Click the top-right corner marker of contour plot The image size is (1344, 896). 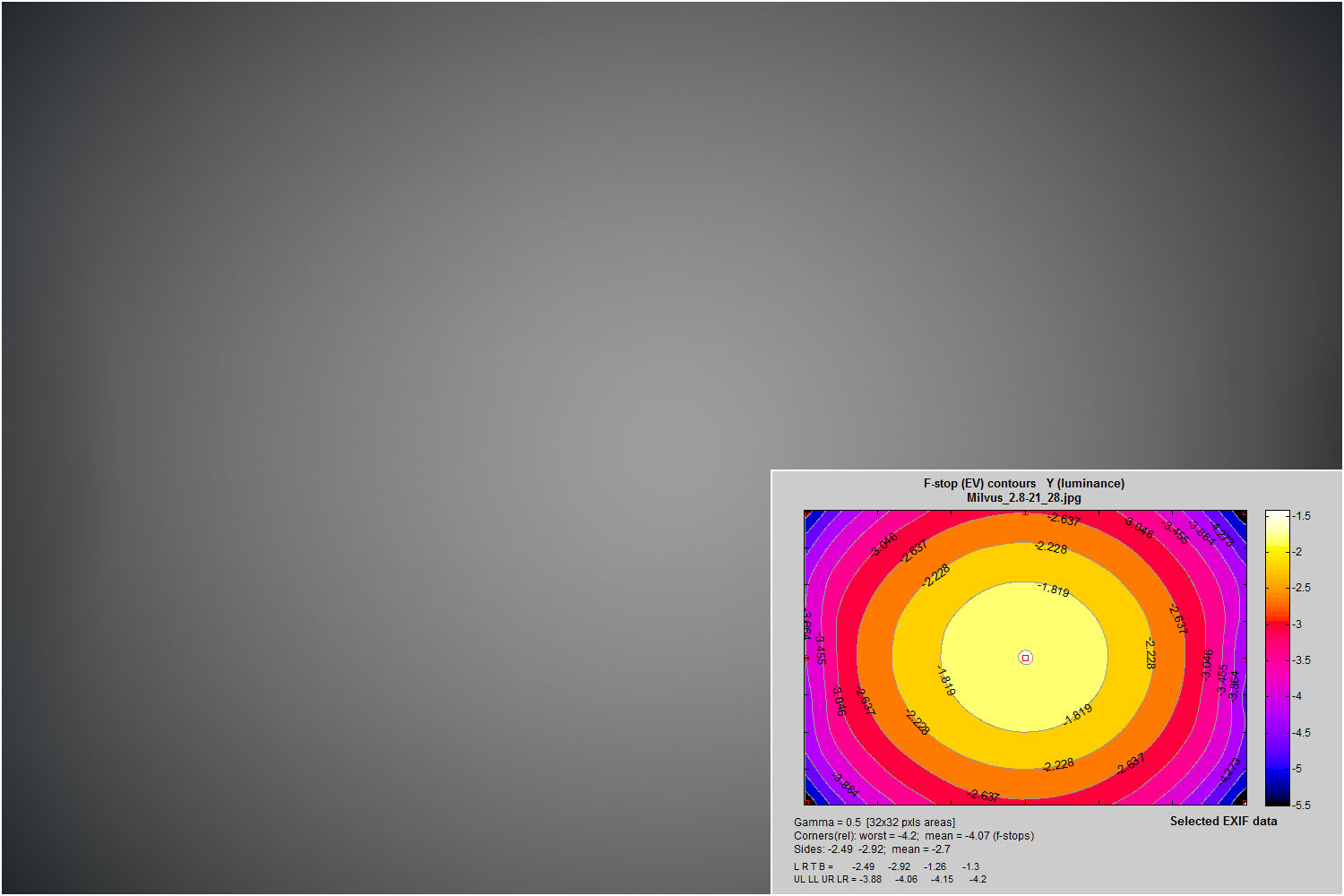click(1243, 514)
